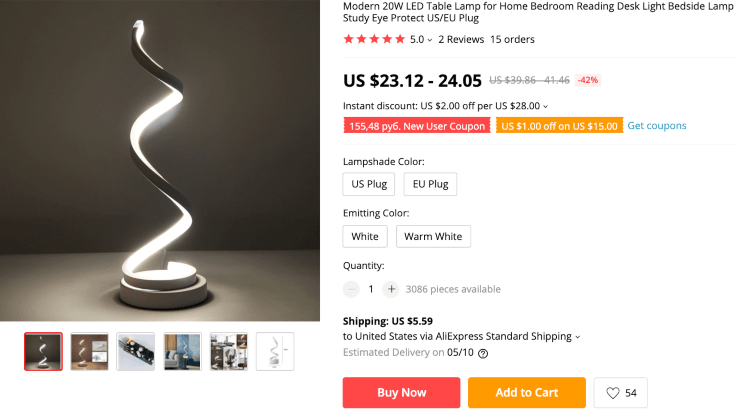Expand the instant discount details
Viewport: 750px width, 411px height.
[546, 106]
